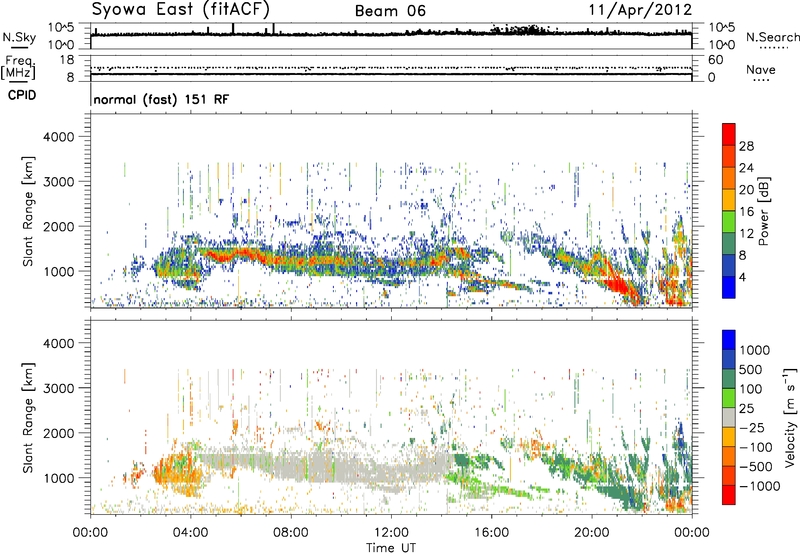Click the intense red echo patch near 21:00 in the power plot
Image resolution: width=800 pixels, height=554 pixels.
coord(618,286)
